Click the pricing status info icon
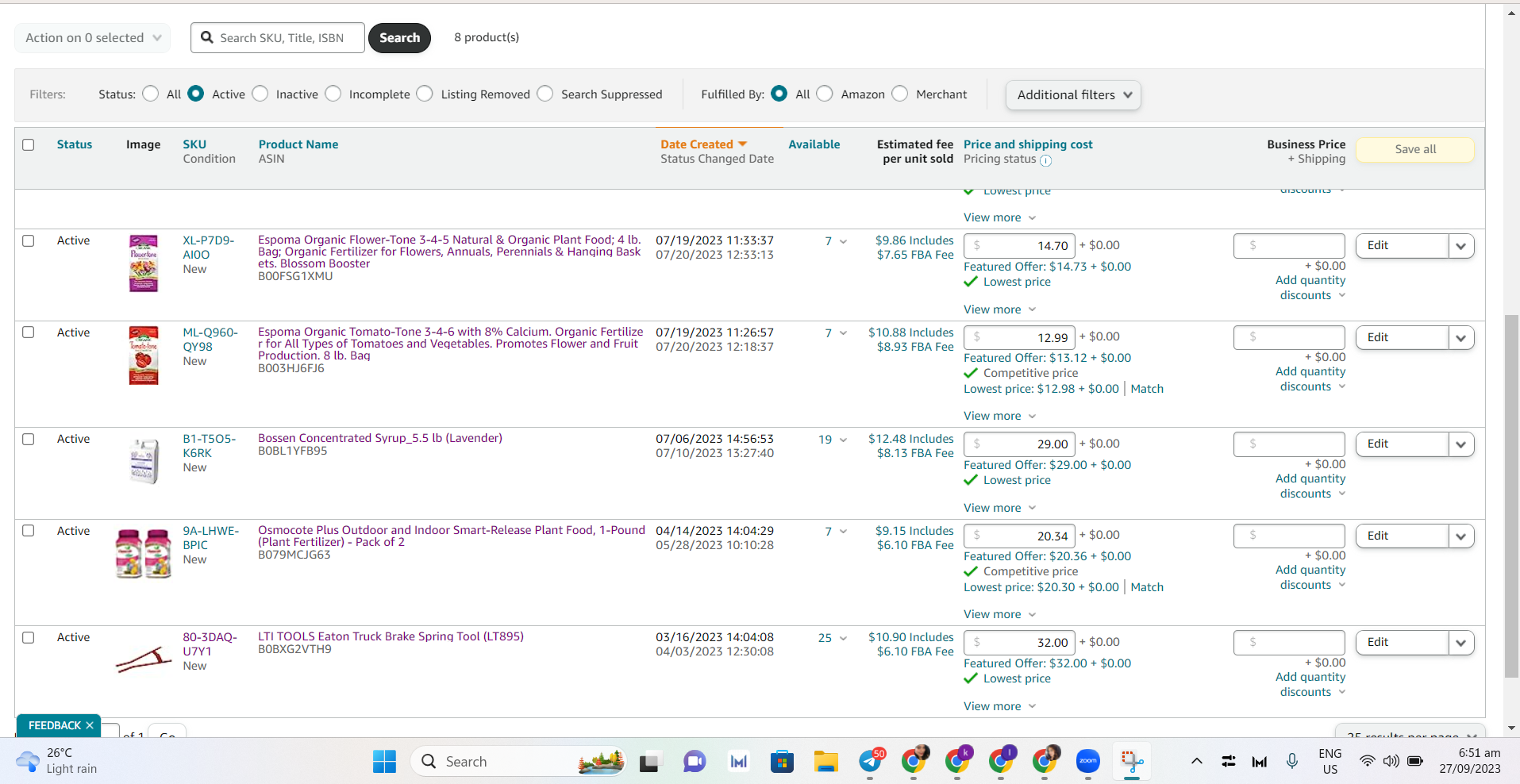1520x784 pixels. [x=1045, y=160]
